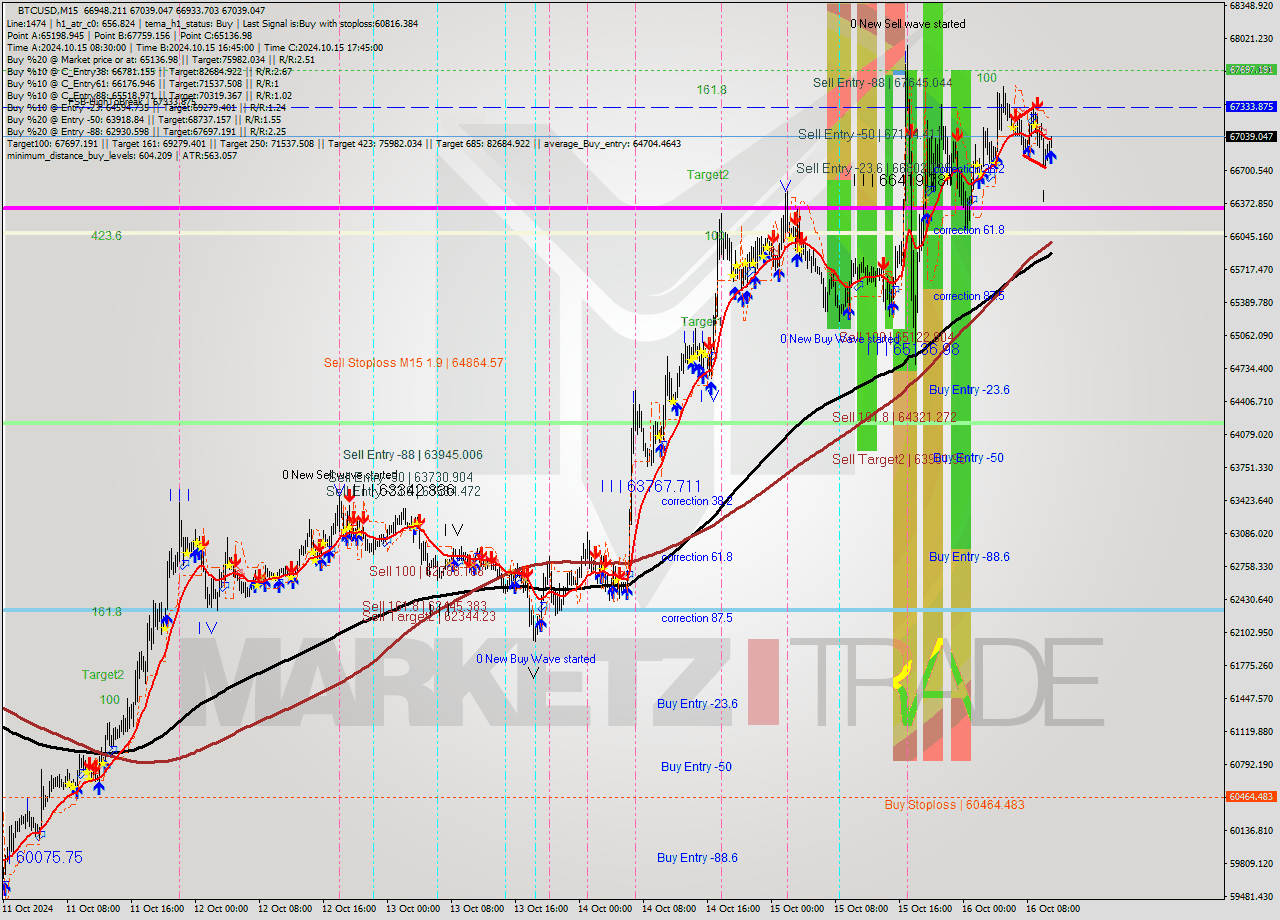Click the 59481.430 price on the axis
This screenshot has width=1280, height=920.
1251,896
